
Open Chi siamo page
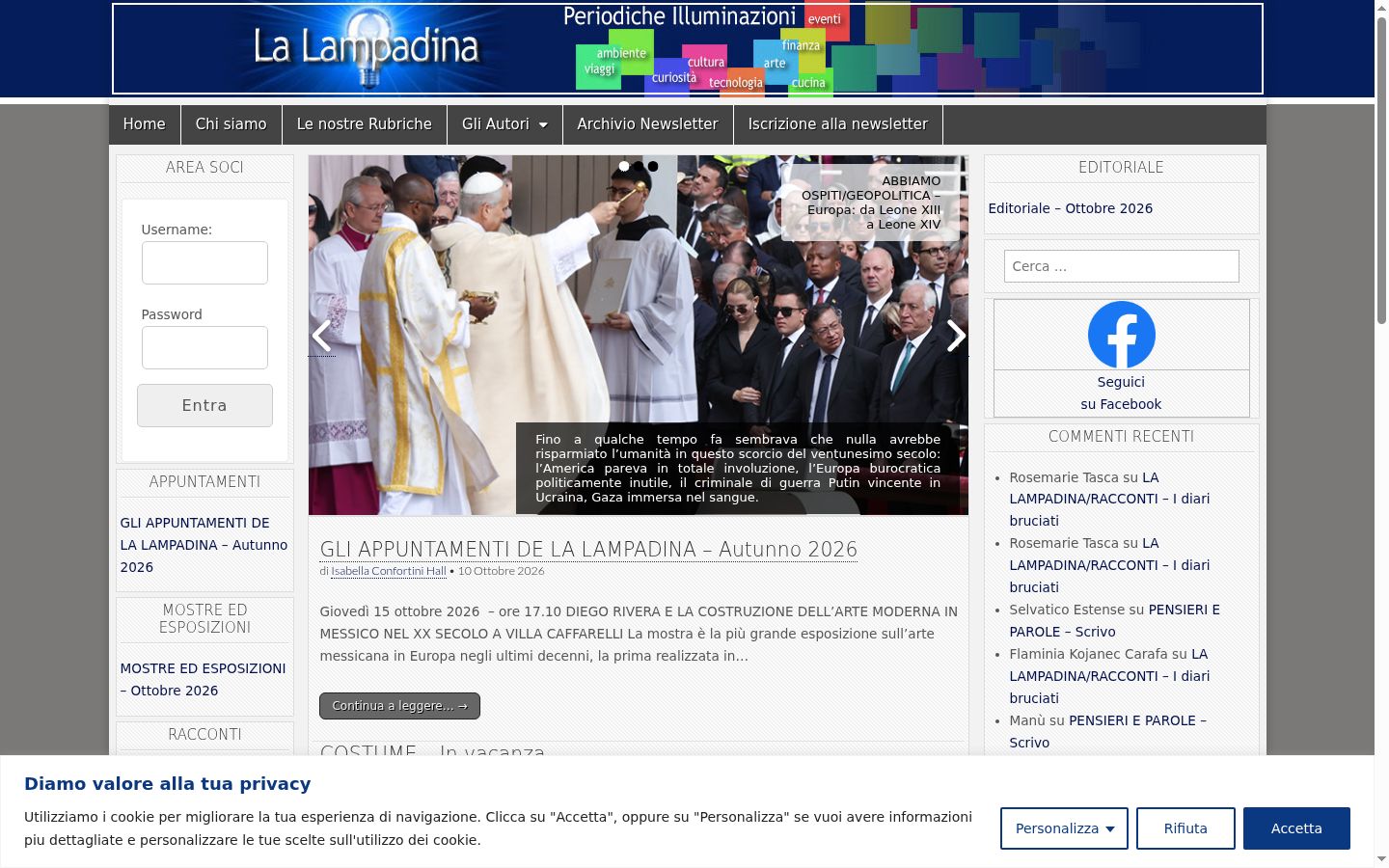click(231, 124)
